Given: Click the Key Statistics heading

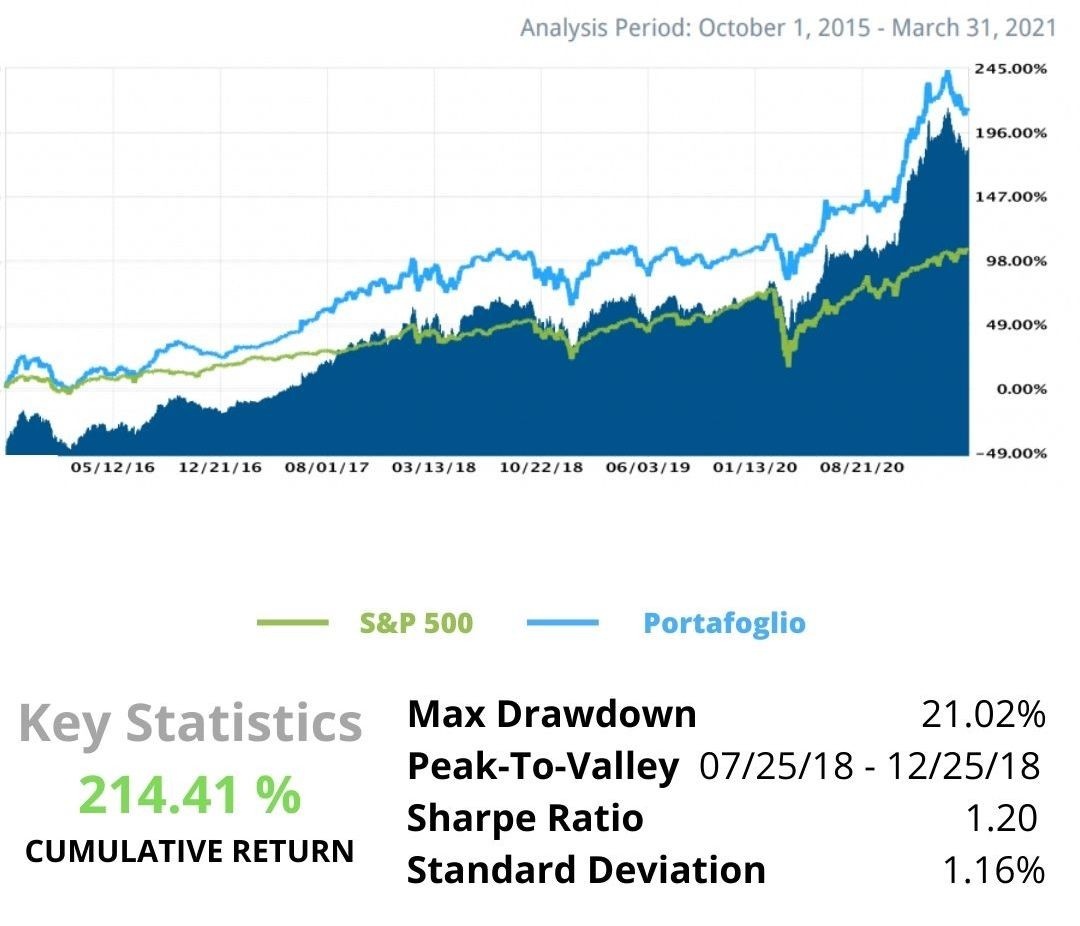Looking at the screenshot, I should (190, 723).
